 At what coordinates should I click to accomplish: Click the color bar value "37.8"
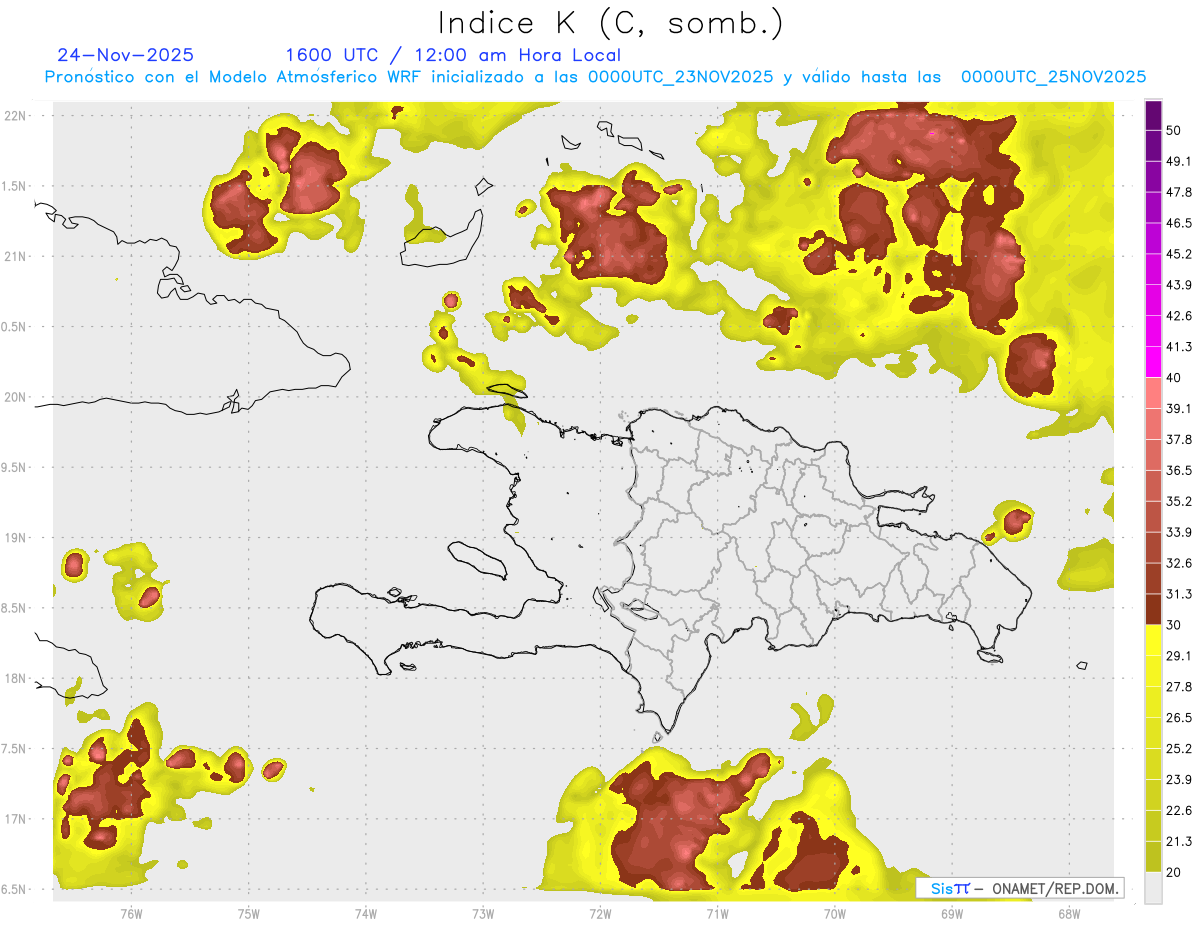(x=1179, y=440)
